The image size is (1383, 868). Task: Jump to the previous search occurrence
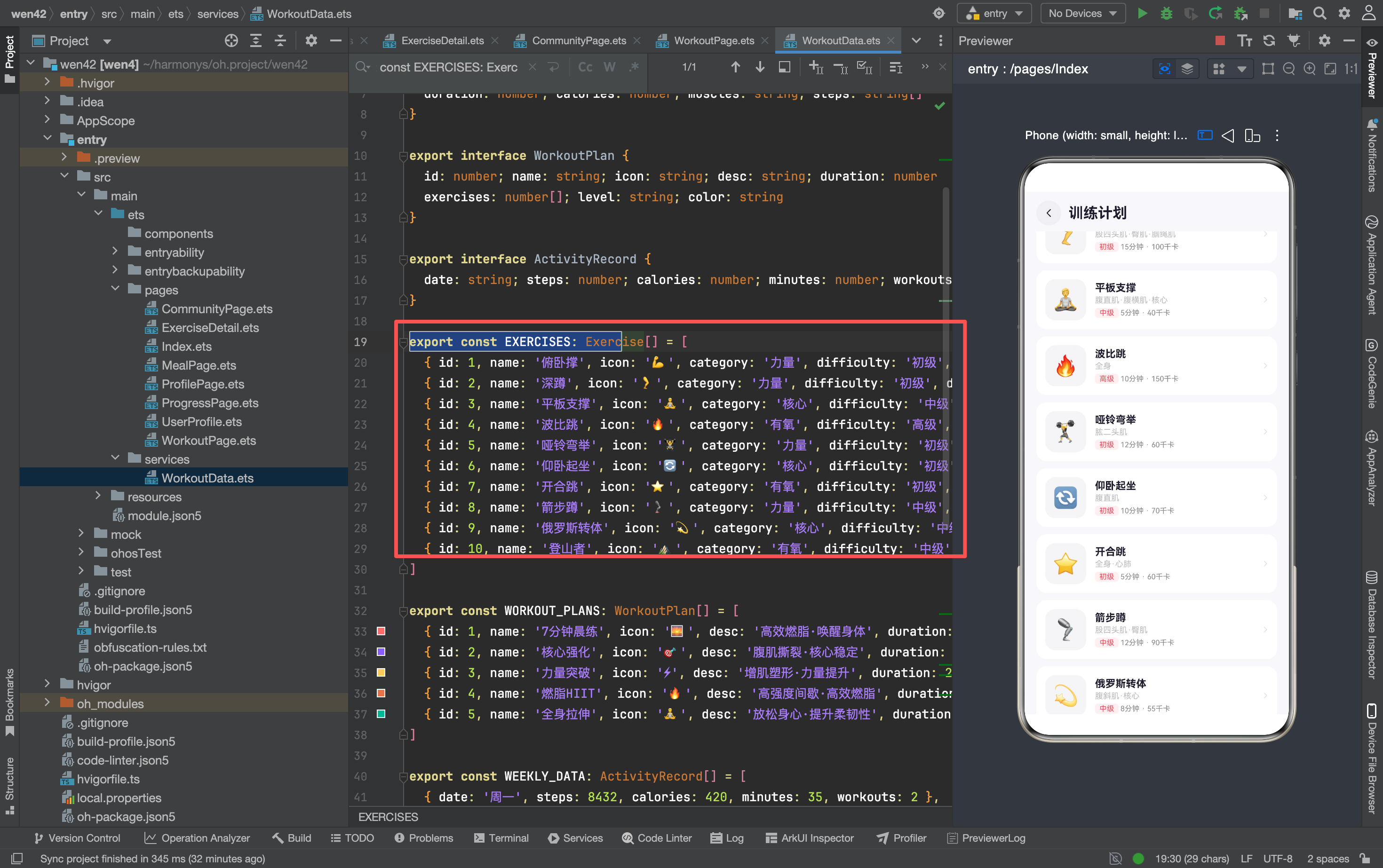(735, 67)
